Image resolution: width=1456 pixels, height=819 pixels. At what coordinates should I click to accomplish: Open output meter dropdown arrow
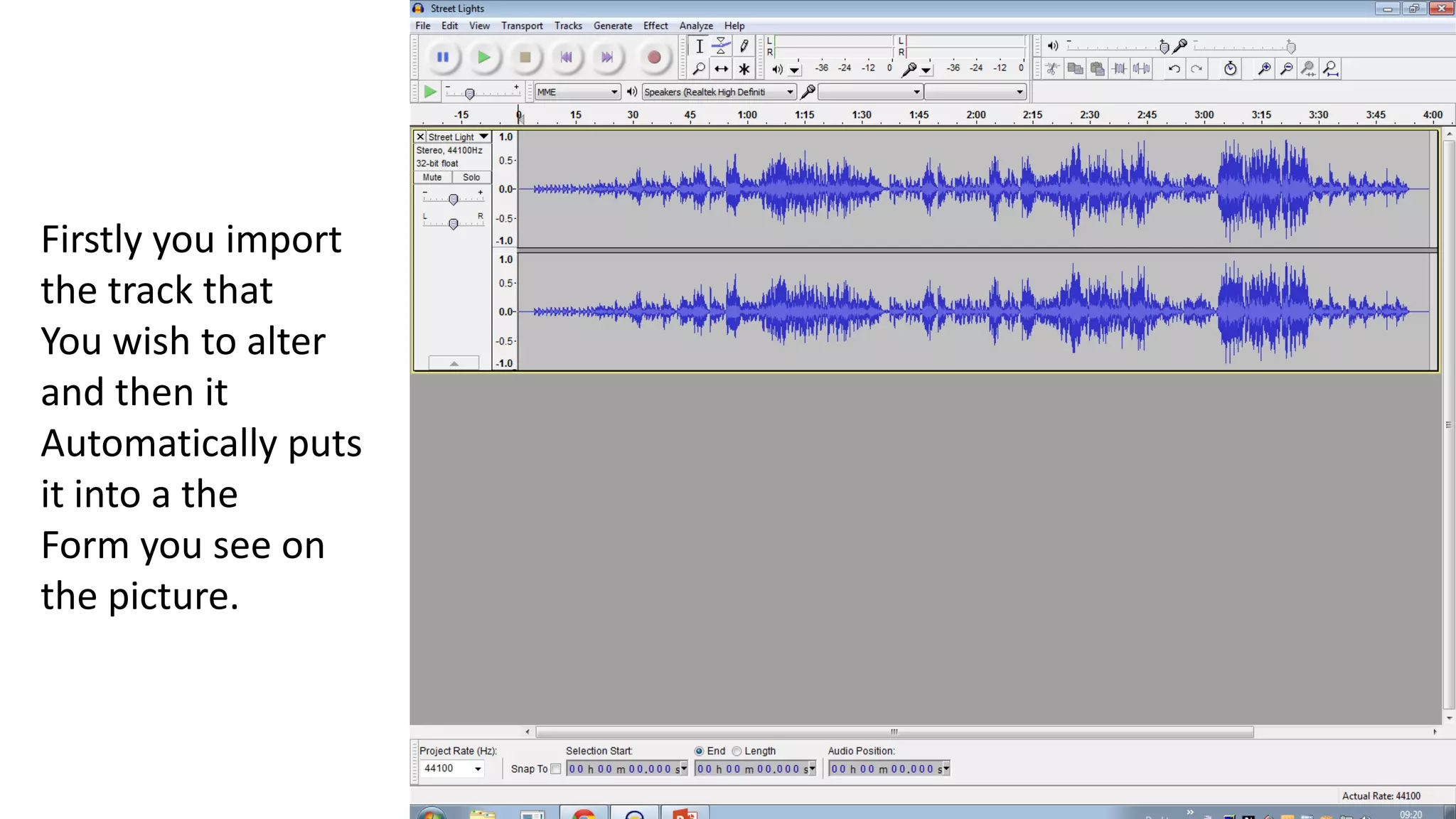click(x=794, y=70)
